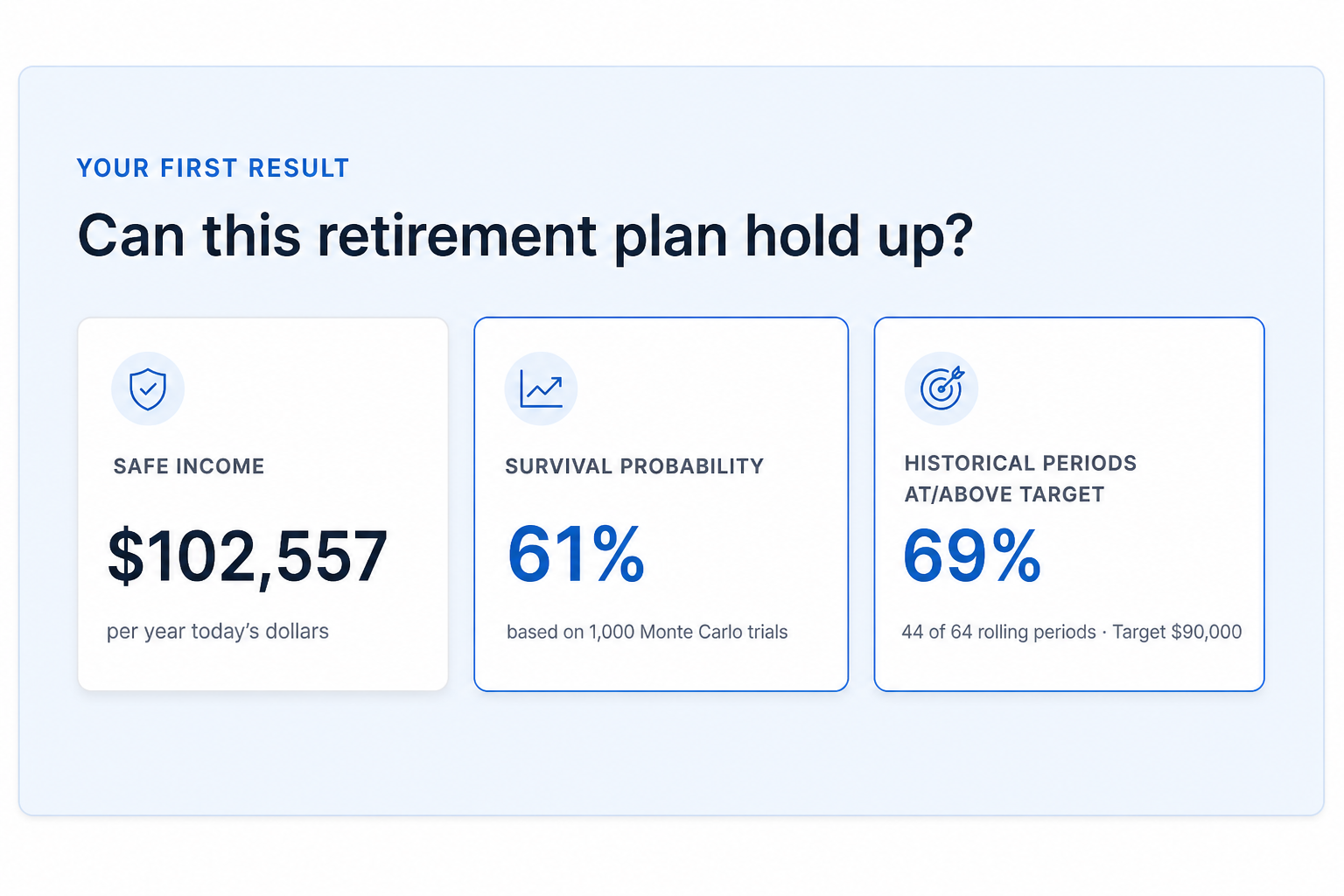The image size is (1344, 896).
Task: Click the 69% historical periods value
Action: [972, 556]
